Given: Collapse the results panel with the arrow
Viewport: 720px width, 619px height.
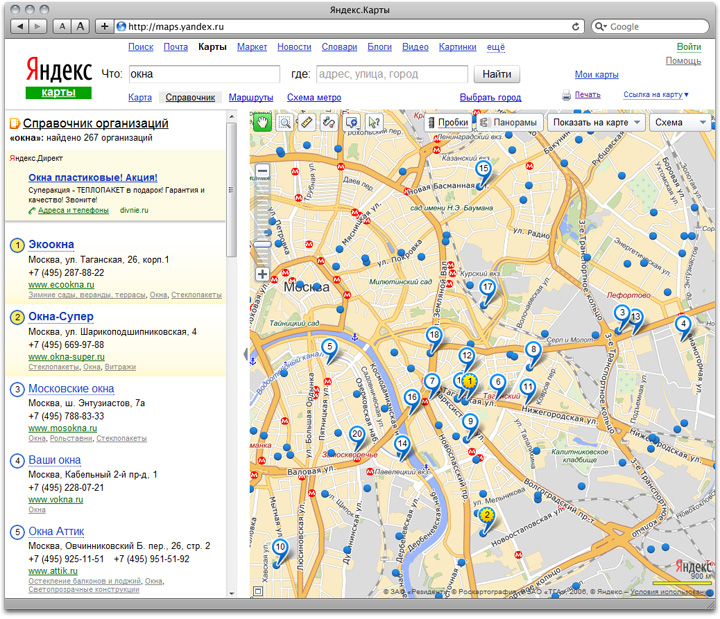Looking at the screenshot, I should point(245,355).
